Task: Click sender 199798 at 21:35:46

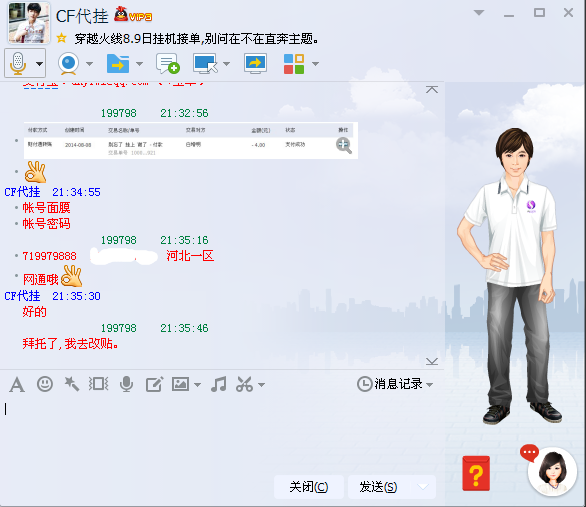Action: pyautogui.click(x=119, y=328)
